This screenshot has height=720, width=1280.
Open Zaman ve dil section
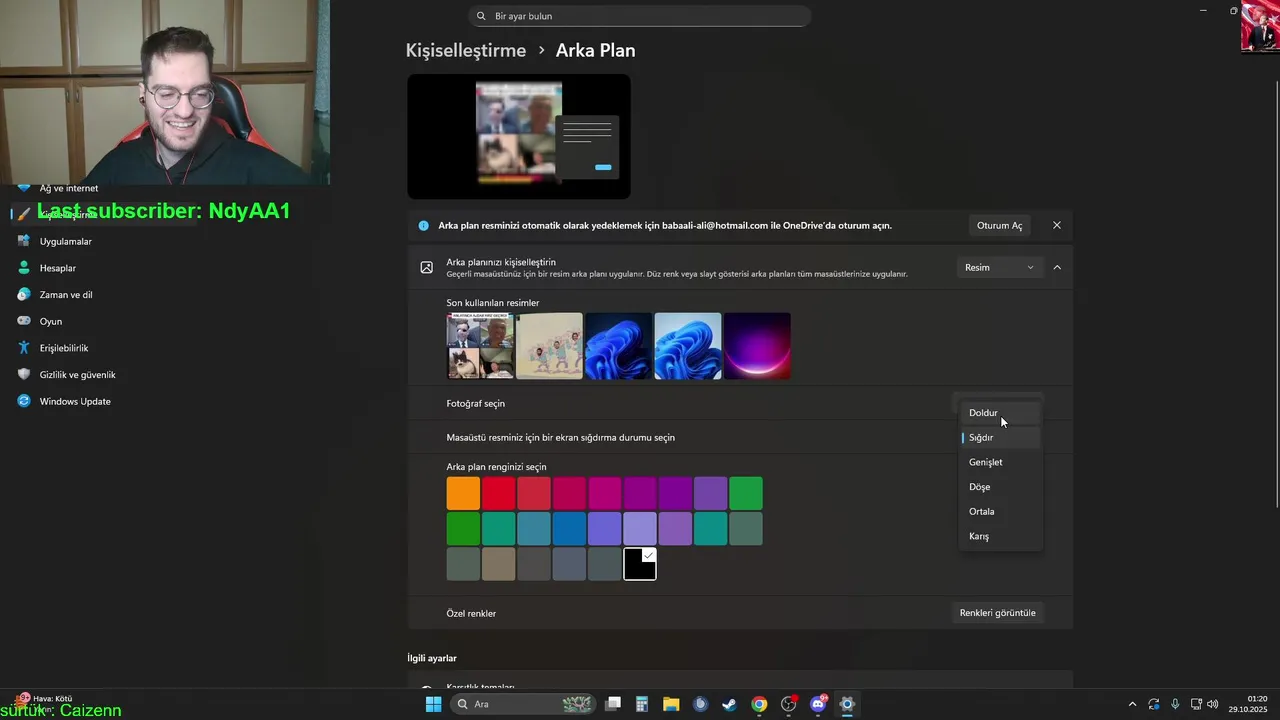point(66,295)
